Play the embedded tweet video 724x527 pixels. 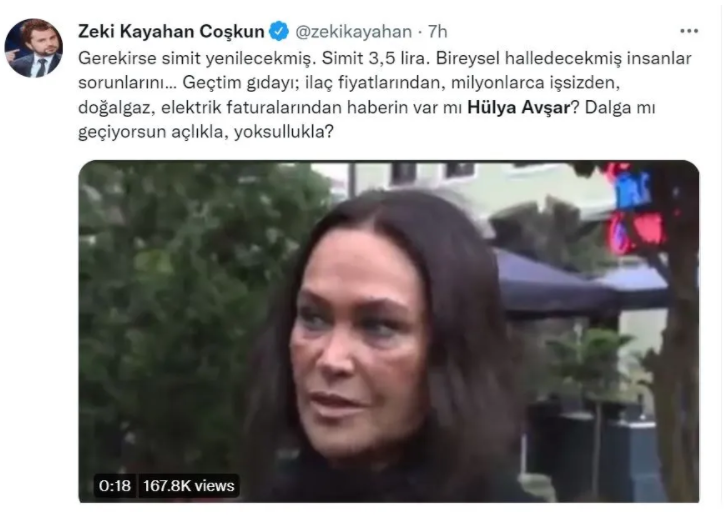(389, 331)
